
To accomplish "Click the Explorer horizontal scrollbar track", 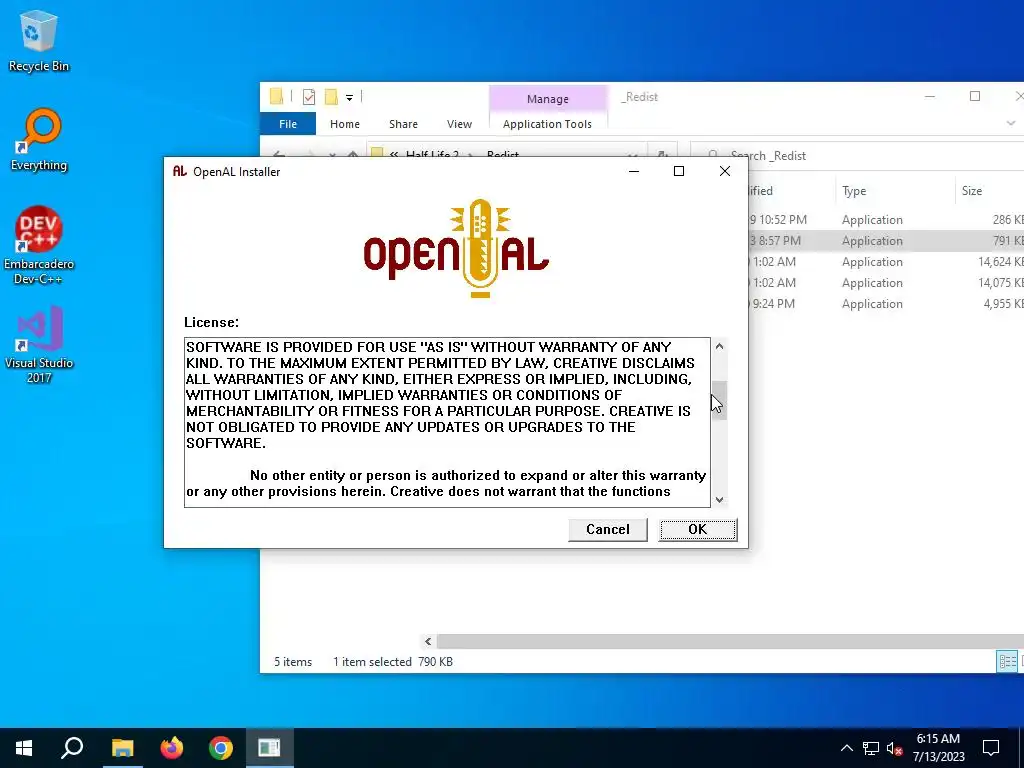I will [729, 641].
